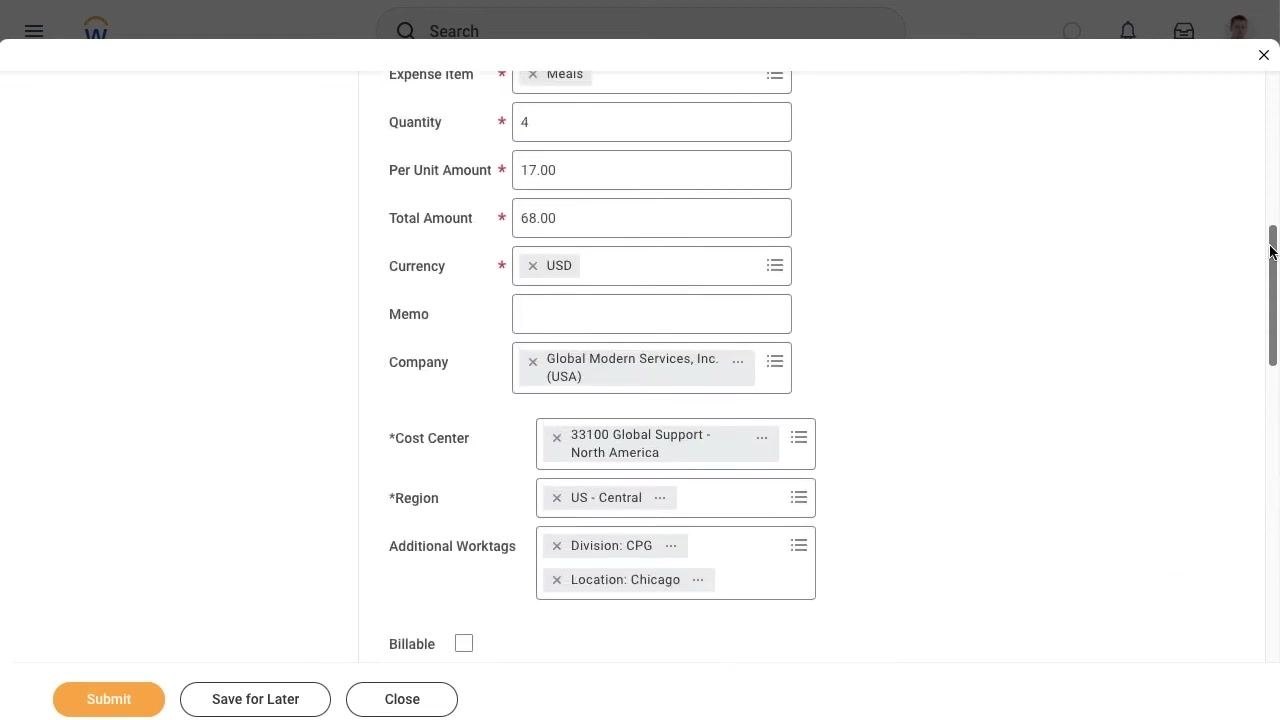Click the Save for Later button

click(255, 699)
